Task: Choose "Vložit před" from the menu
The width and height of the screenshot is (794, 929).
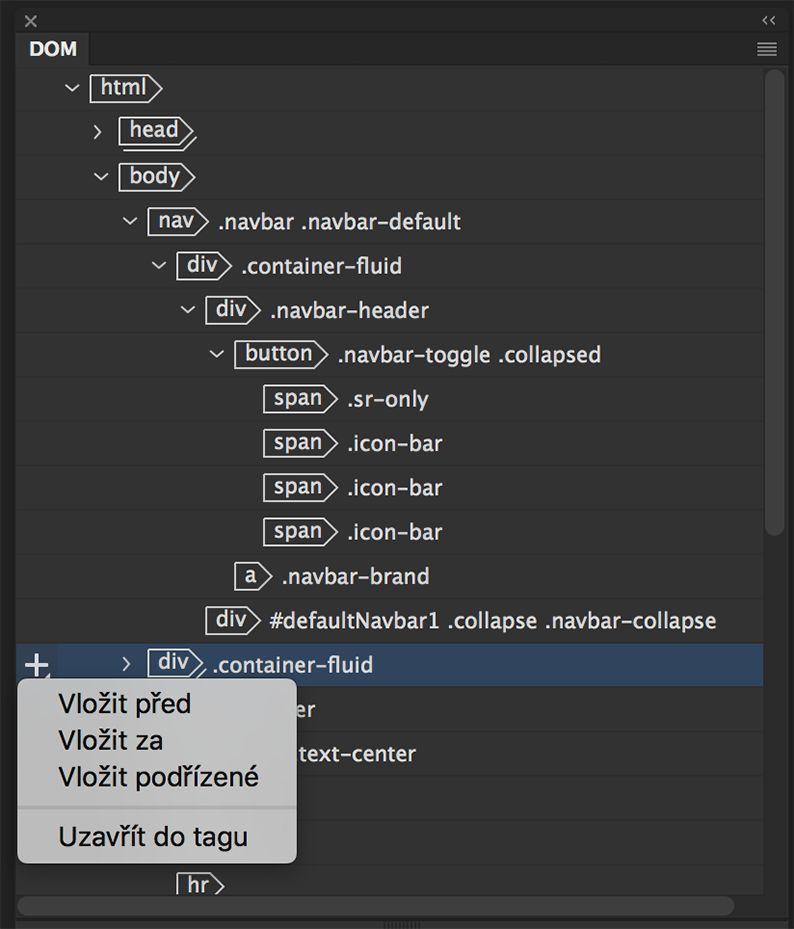Action: point(124,704)
